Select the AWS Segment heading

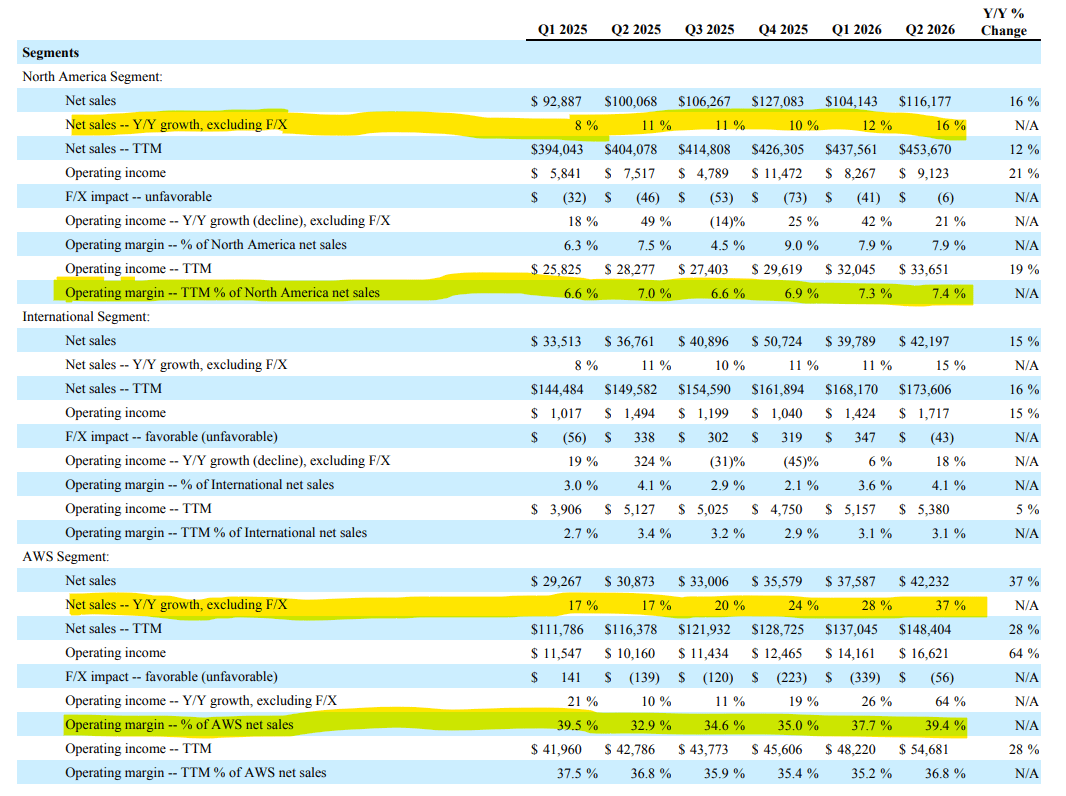(66, 557)
